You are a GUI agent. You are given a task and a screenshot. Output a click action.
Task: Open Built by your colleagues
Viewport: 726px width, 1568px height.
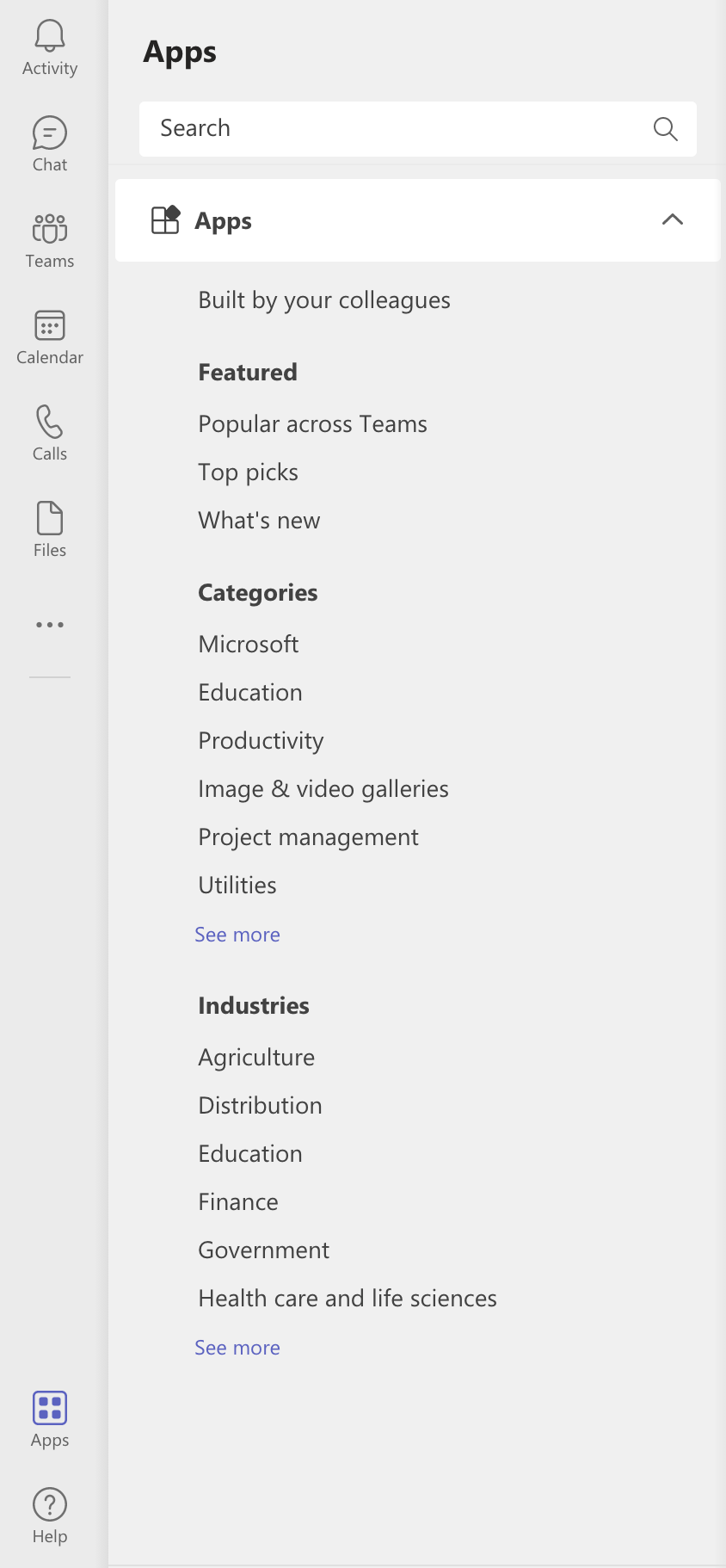(x=324, y=300)
